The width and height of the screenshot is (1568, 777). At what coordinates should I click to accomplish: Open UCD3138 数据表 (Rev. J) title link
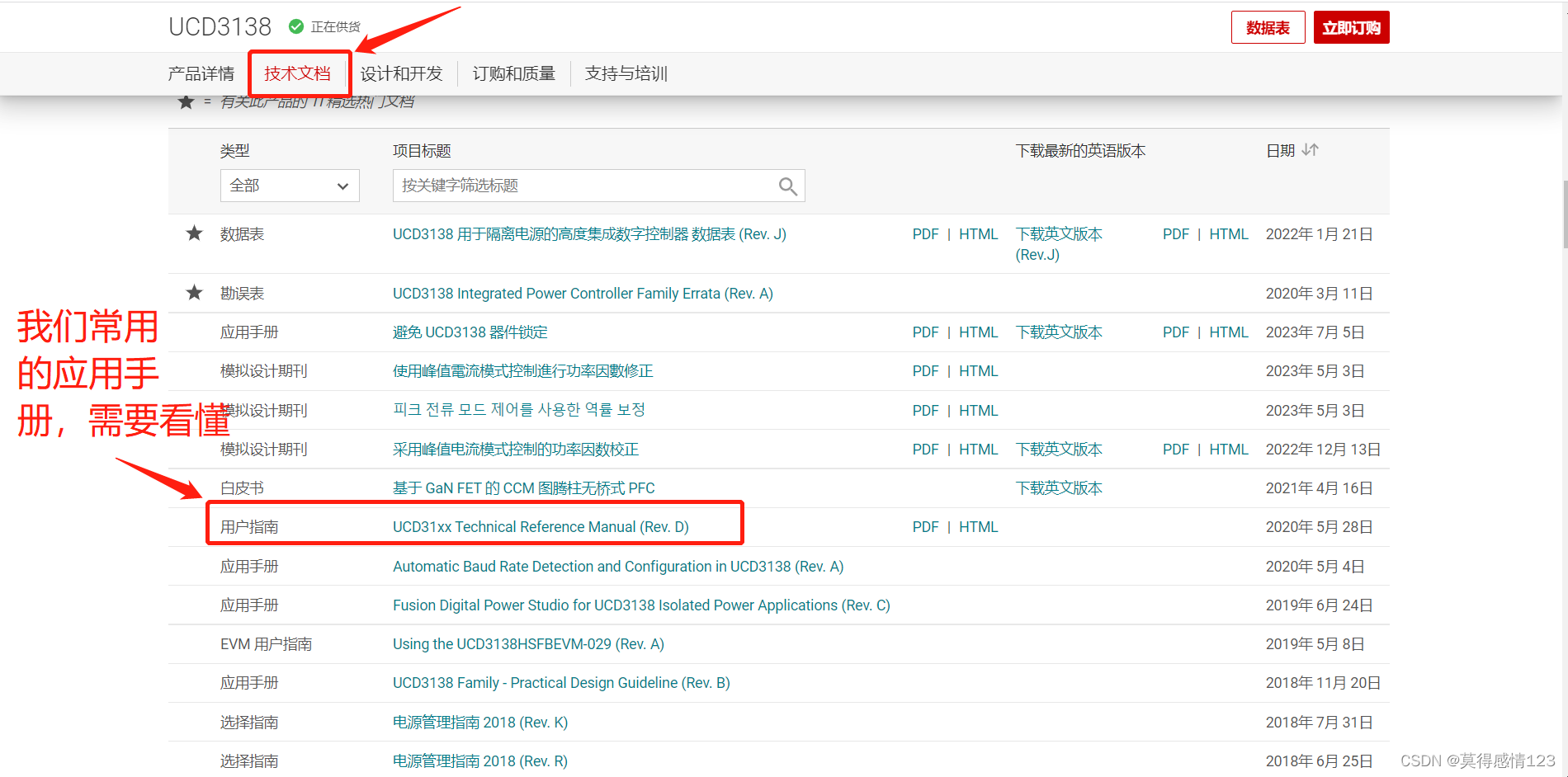click(x=589, y=234)
